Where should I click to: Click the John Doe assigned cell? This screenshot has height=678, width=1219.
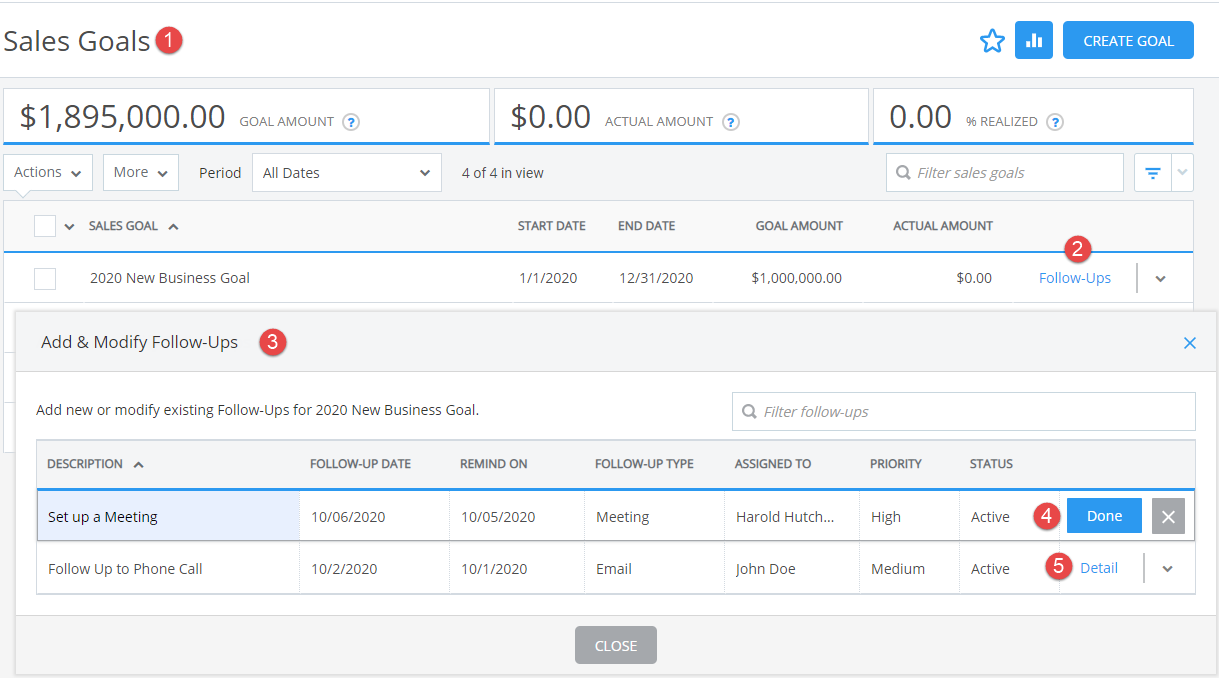[x=792, y=569]
